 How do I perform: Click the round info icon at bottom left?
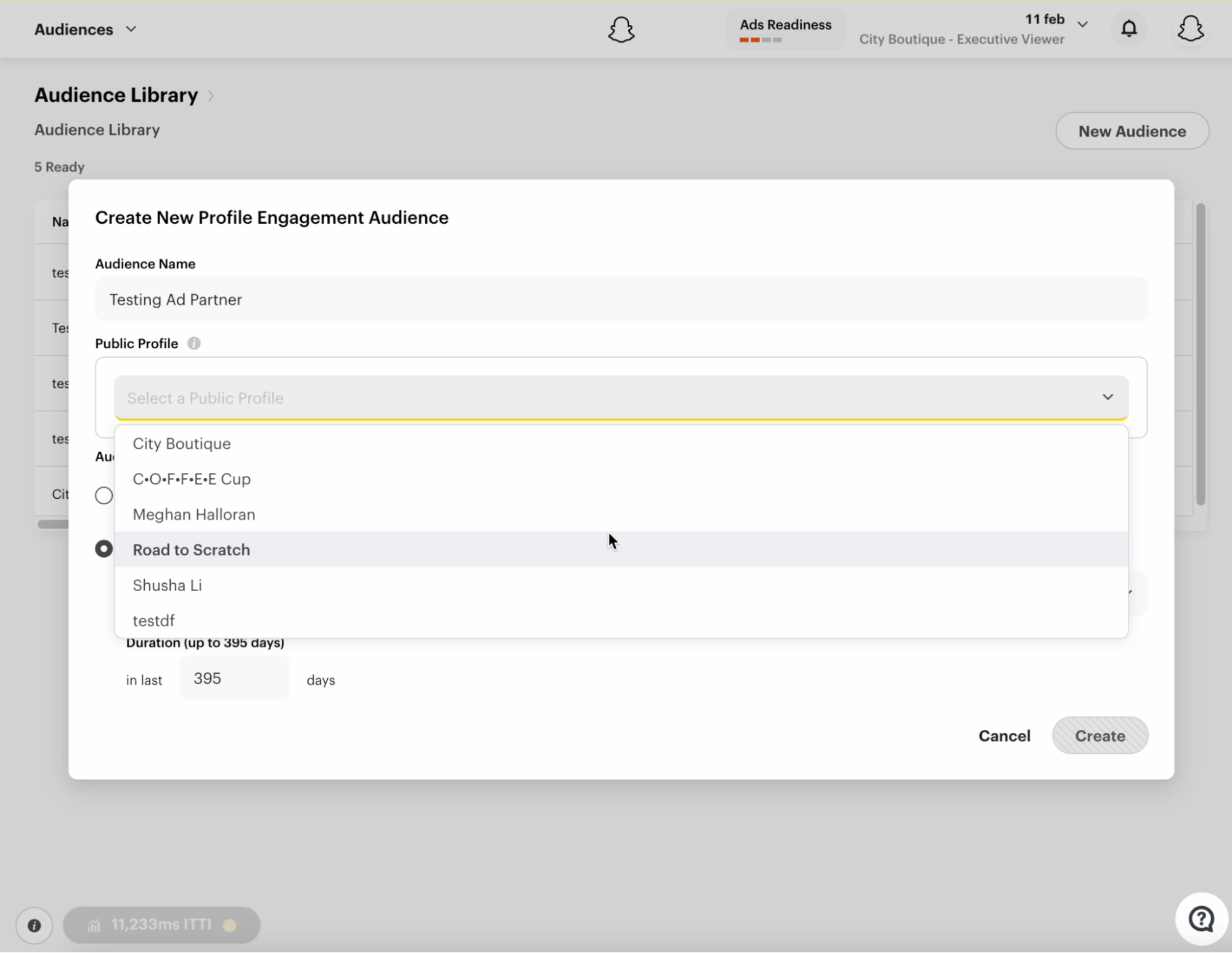[x=35, y=925]
